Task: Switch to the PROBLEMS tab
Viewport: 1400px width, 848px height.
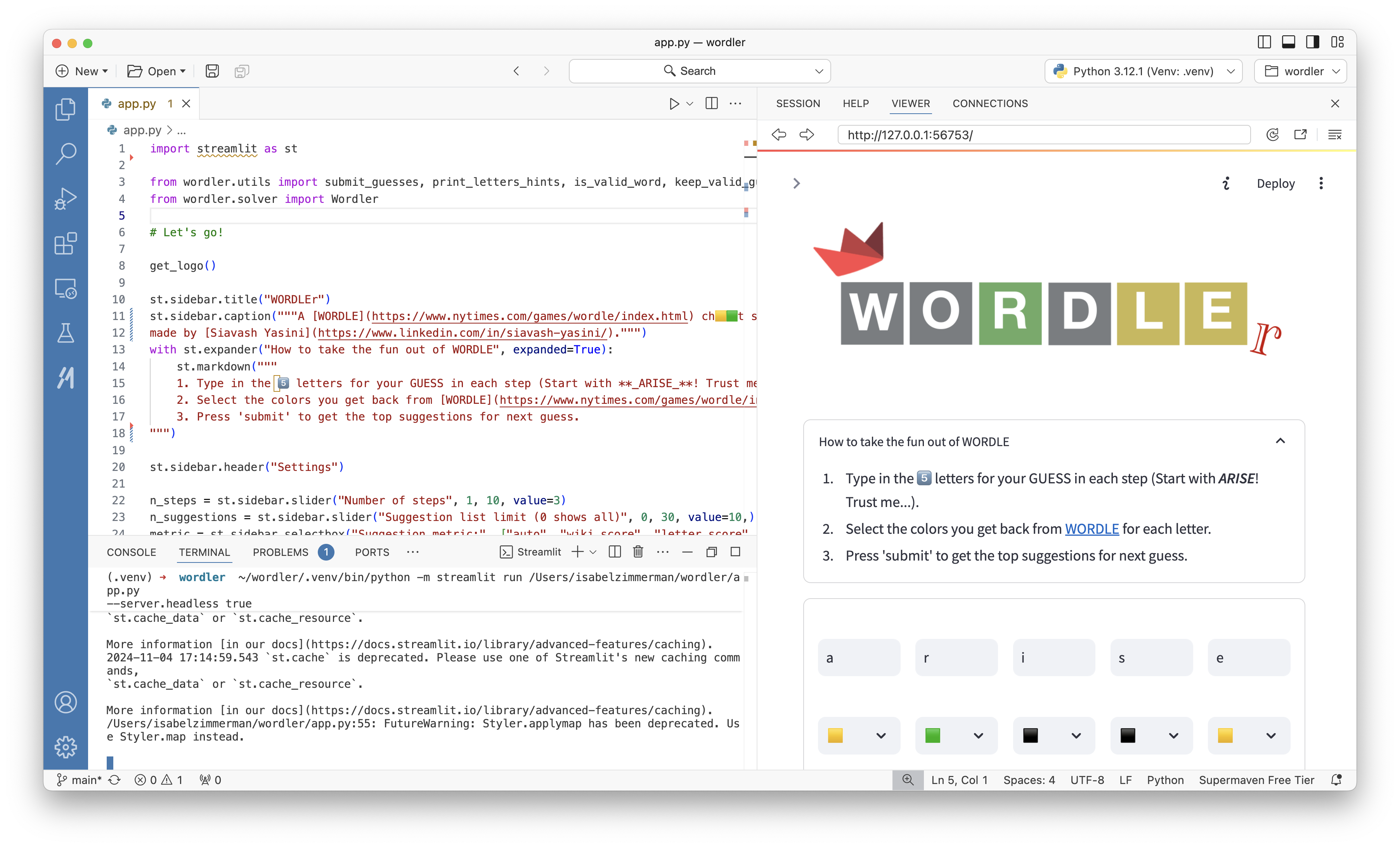Action: click(281, 552)
